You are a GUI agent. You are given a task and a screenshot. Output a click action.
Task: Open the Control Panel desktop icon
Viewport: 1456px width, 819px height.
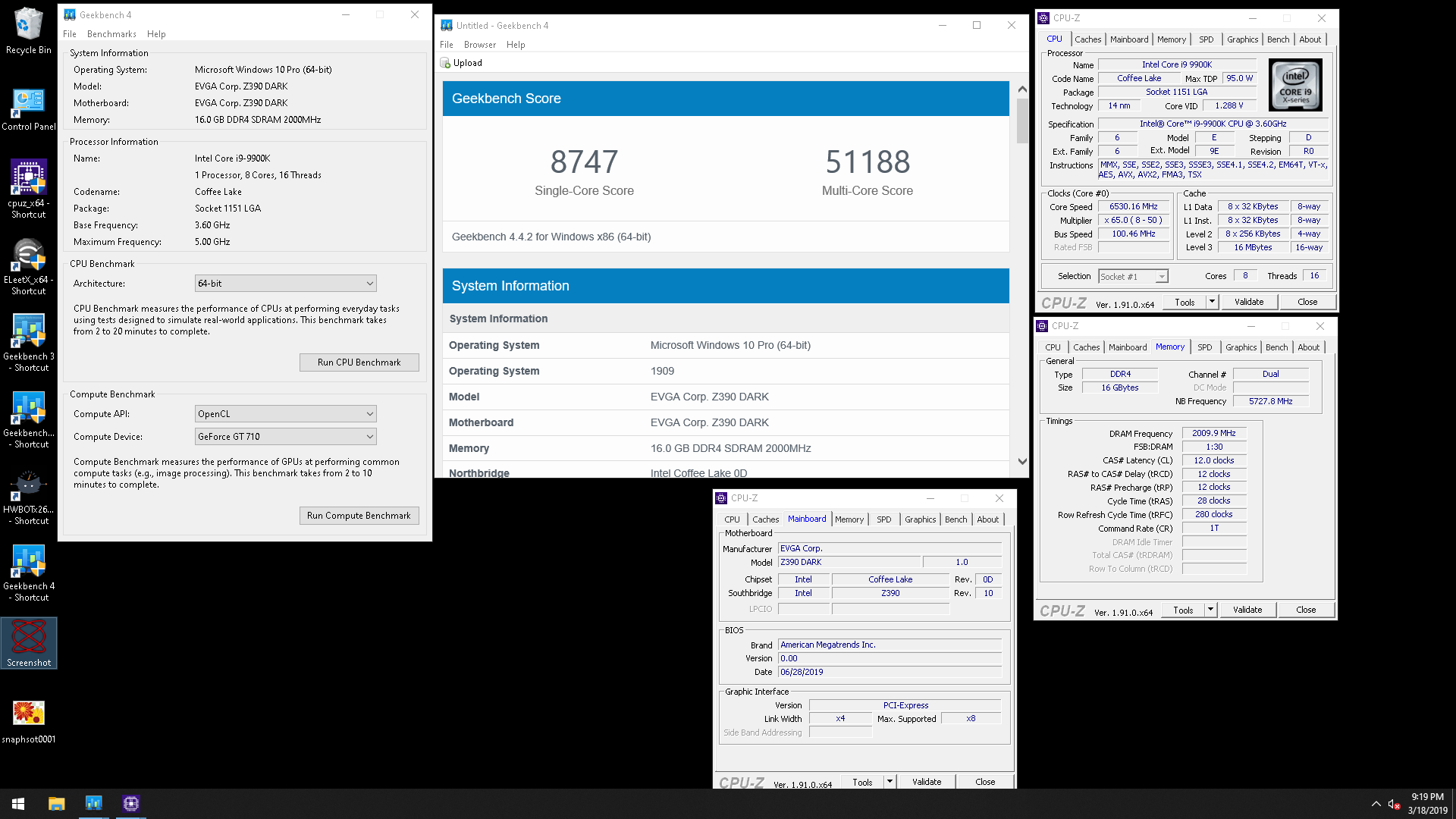click(28, 109)
